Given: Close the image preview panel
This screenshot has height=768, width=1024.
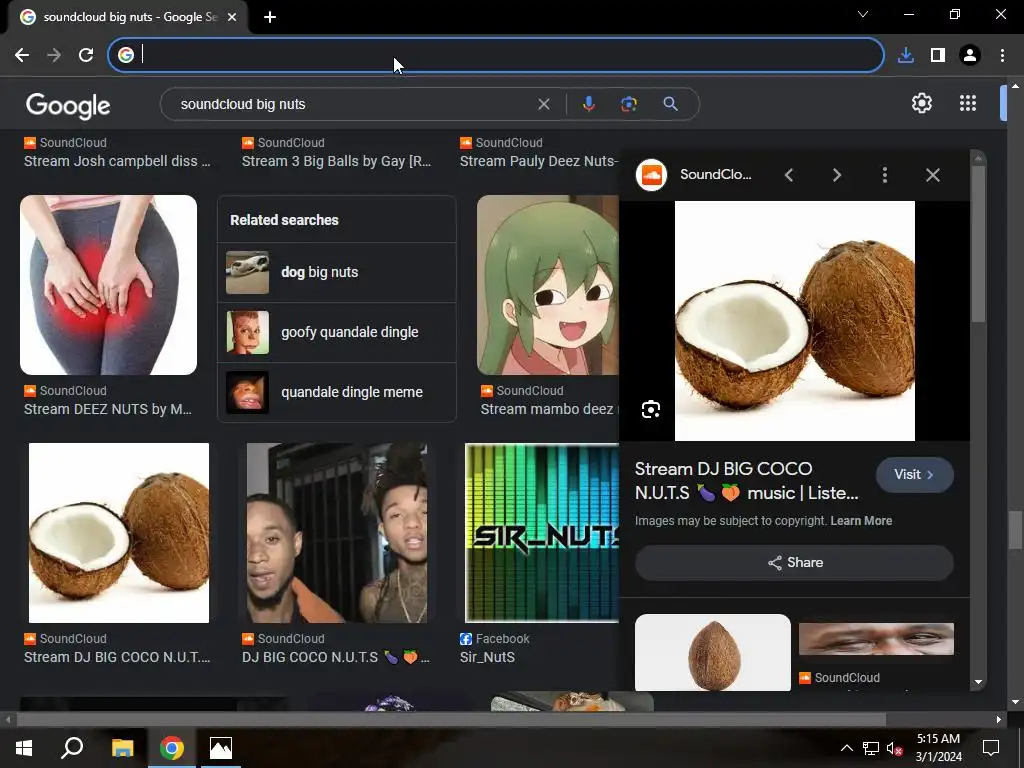Looking at the screenshot, I should [933, 175].
